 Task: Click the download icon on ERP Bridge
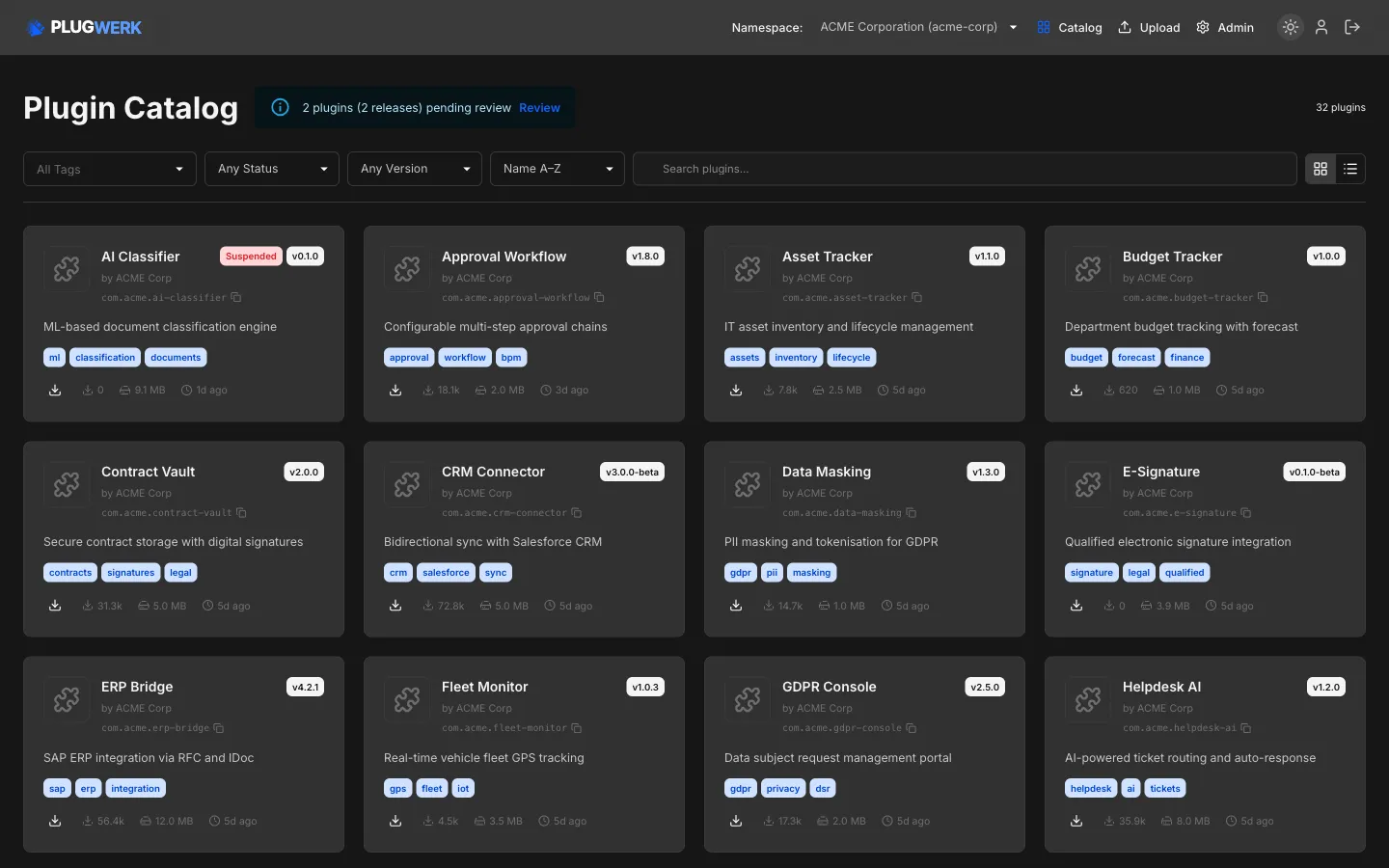tap(55, 821)
